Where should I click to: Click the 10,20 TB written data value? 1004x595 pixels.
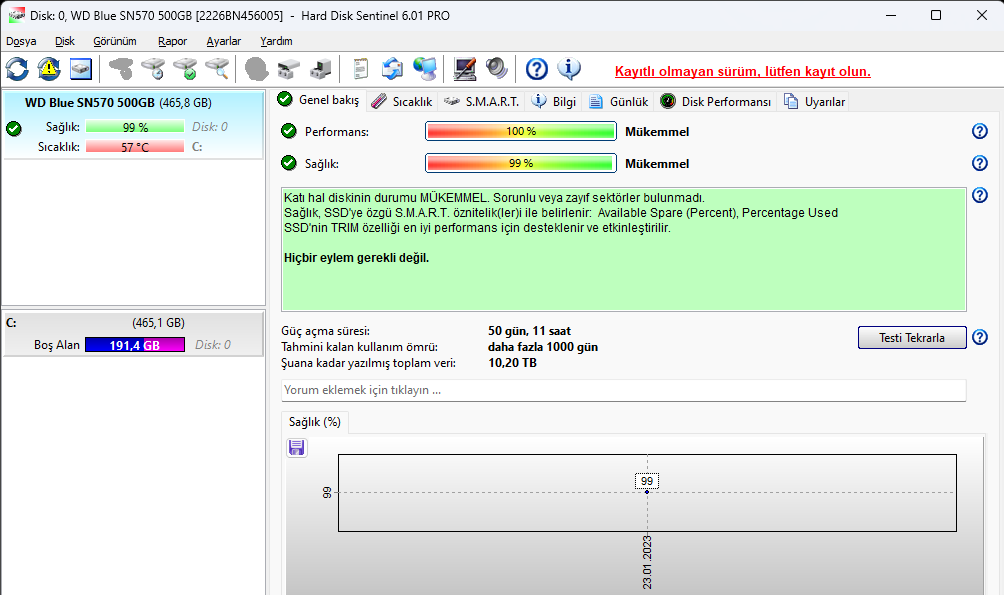[512, 363]
